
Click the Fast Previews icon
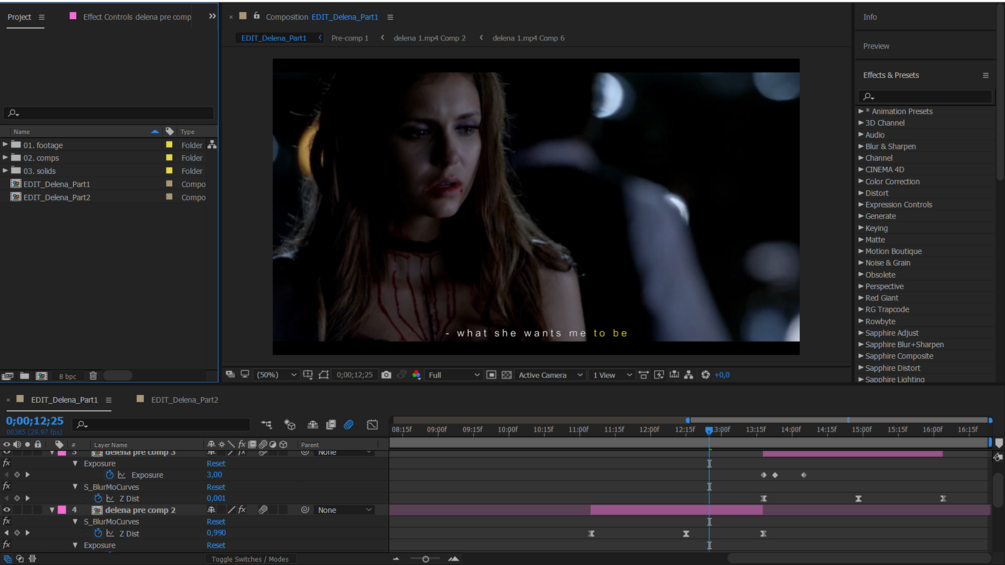(x=659, y=375)
